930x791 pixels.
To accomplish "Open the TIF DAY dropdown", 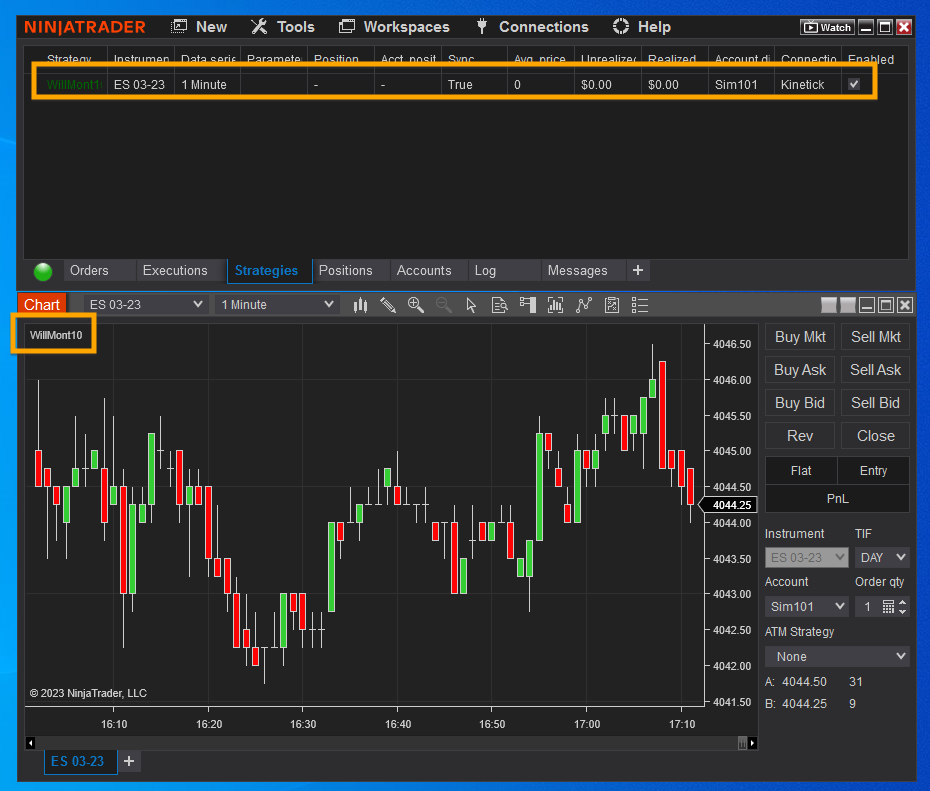I will (x=883, y=557).
